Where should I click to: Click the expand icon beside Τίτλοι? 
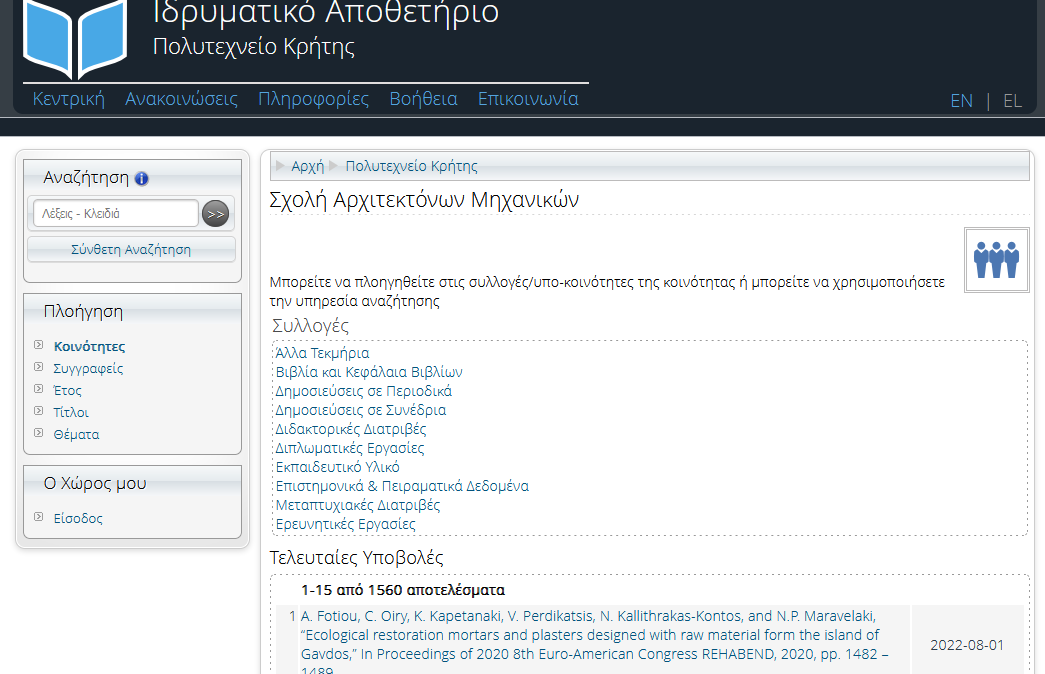[x=39, y=411]
